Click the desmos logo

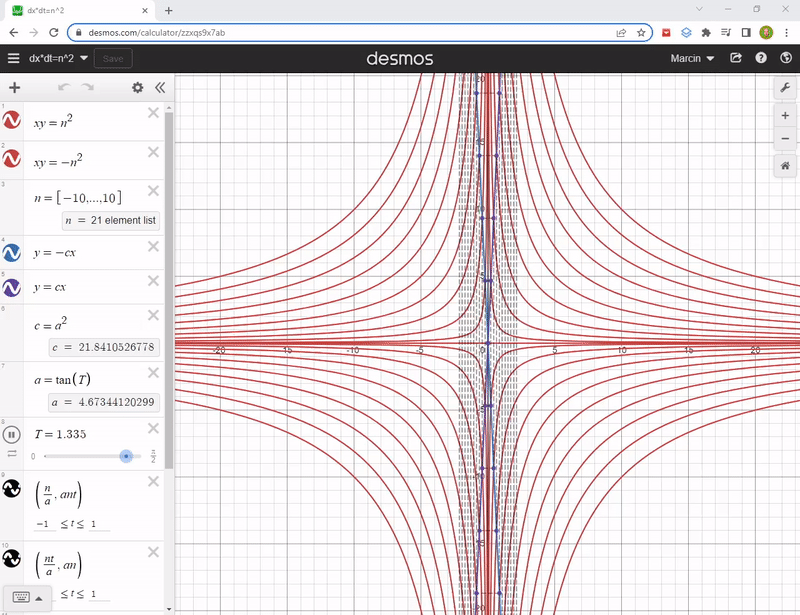(x=400, y=58)
